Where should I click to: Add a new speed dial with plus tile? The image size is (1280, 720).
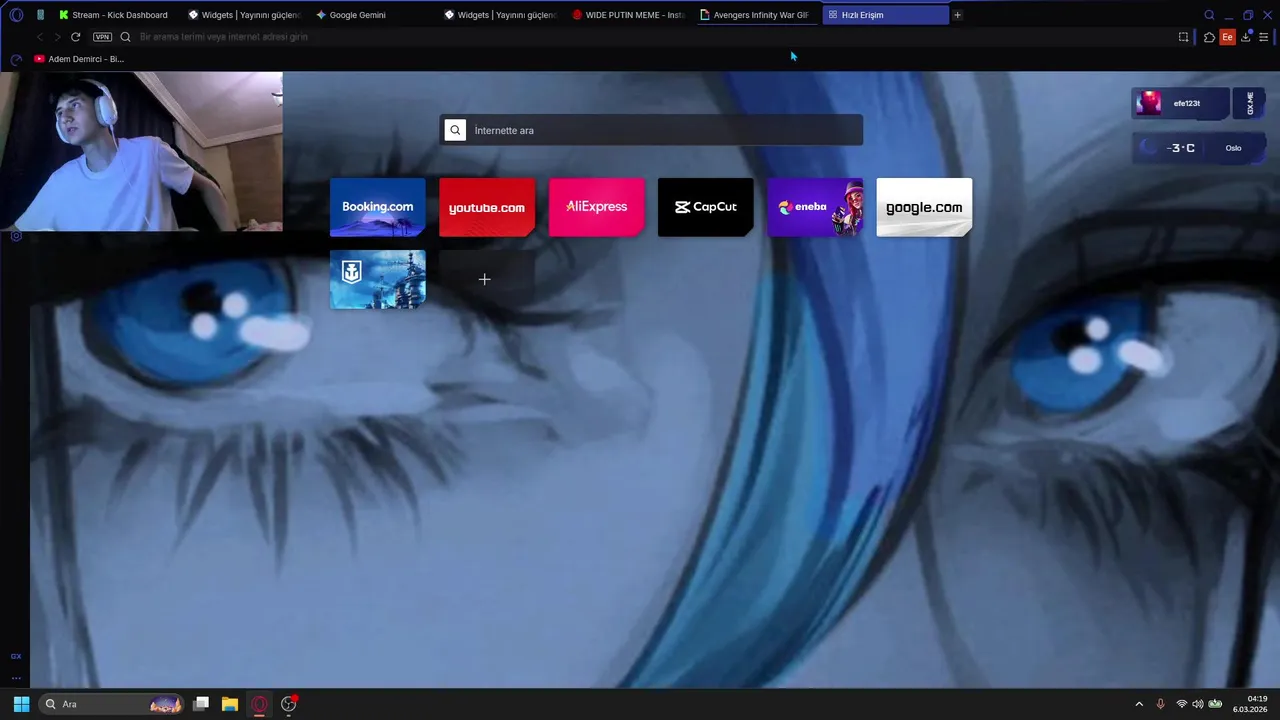coord(485,279)
